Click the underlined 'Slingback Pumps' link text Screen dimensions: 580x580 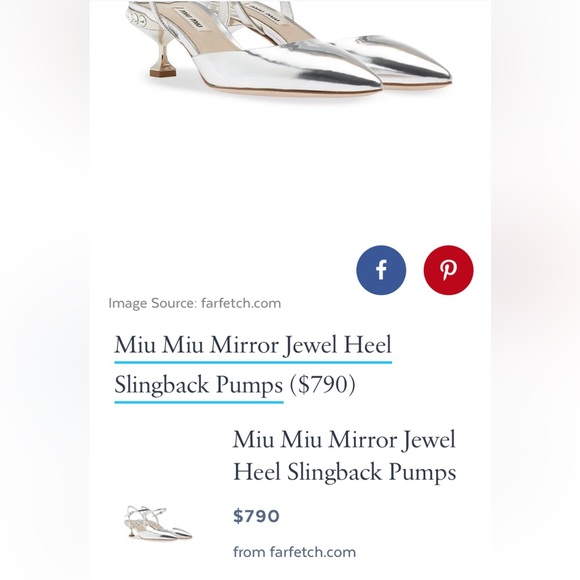[x=199, y=385]
